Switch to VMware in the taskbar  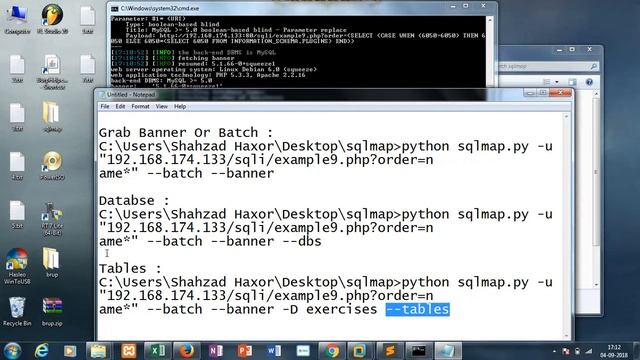(x=360, y=351)
